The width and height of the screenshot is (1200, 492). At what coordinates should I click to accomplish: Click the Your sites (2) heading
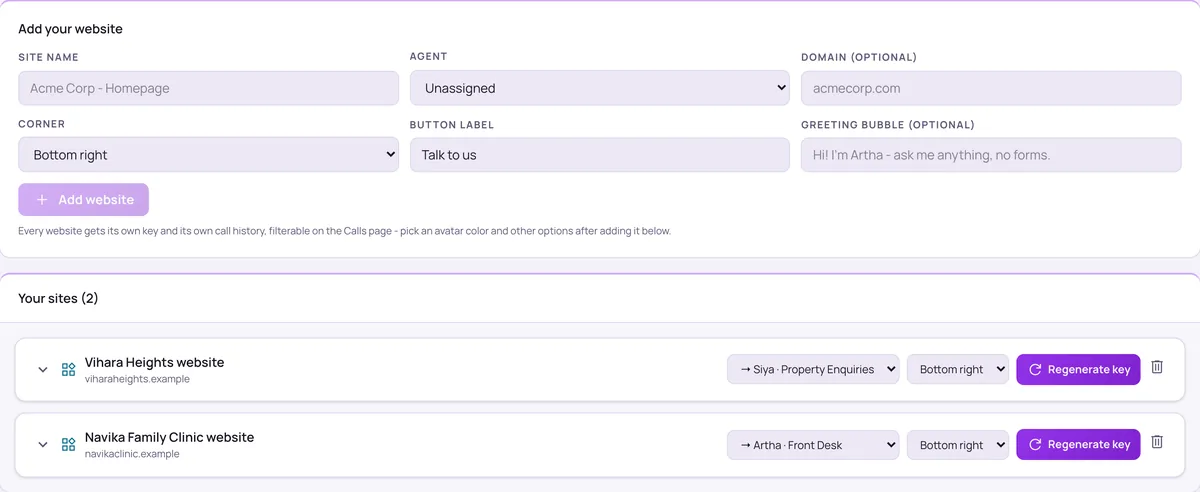(x=58, y=298)
